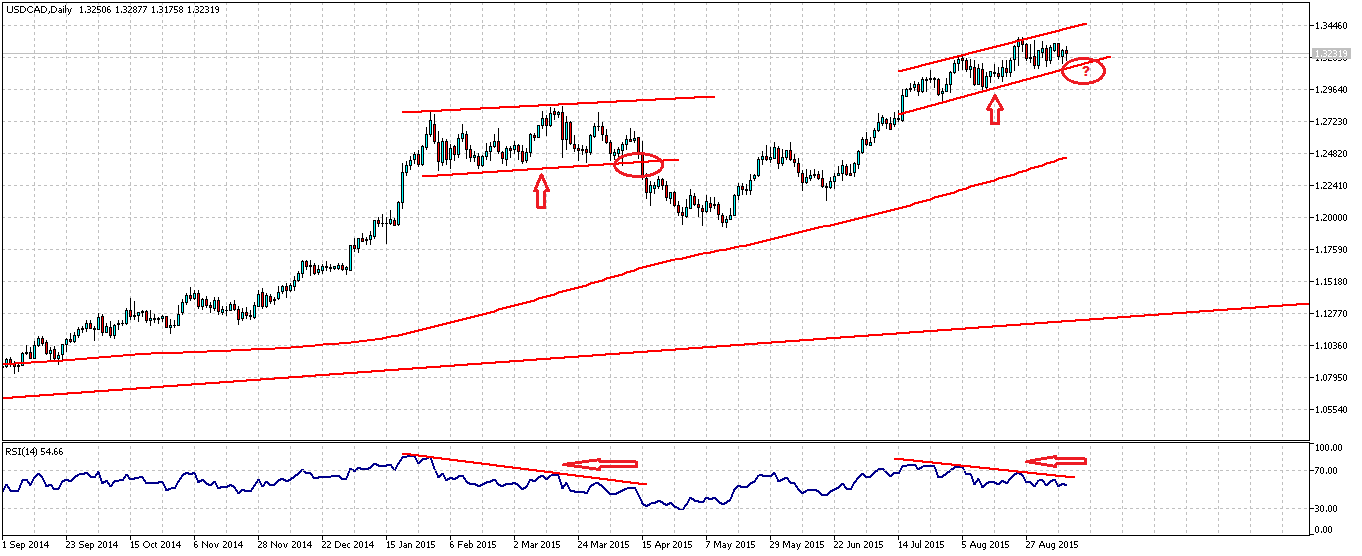1362x556 pixels.
Task: Click the 15 Apr 2015 date label
Action: [667, 545]
